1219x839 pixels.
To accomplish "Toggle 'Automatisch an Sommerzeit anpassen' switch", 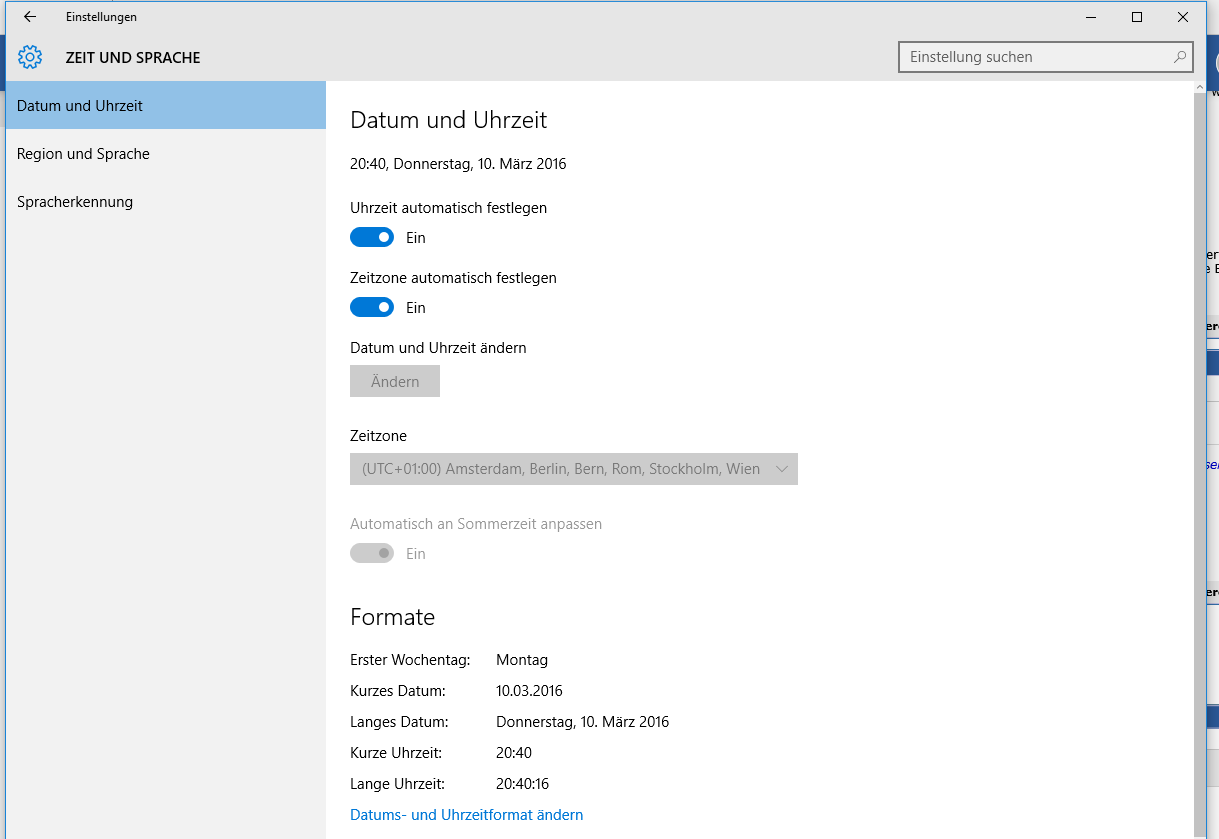I will coord(372,554).
